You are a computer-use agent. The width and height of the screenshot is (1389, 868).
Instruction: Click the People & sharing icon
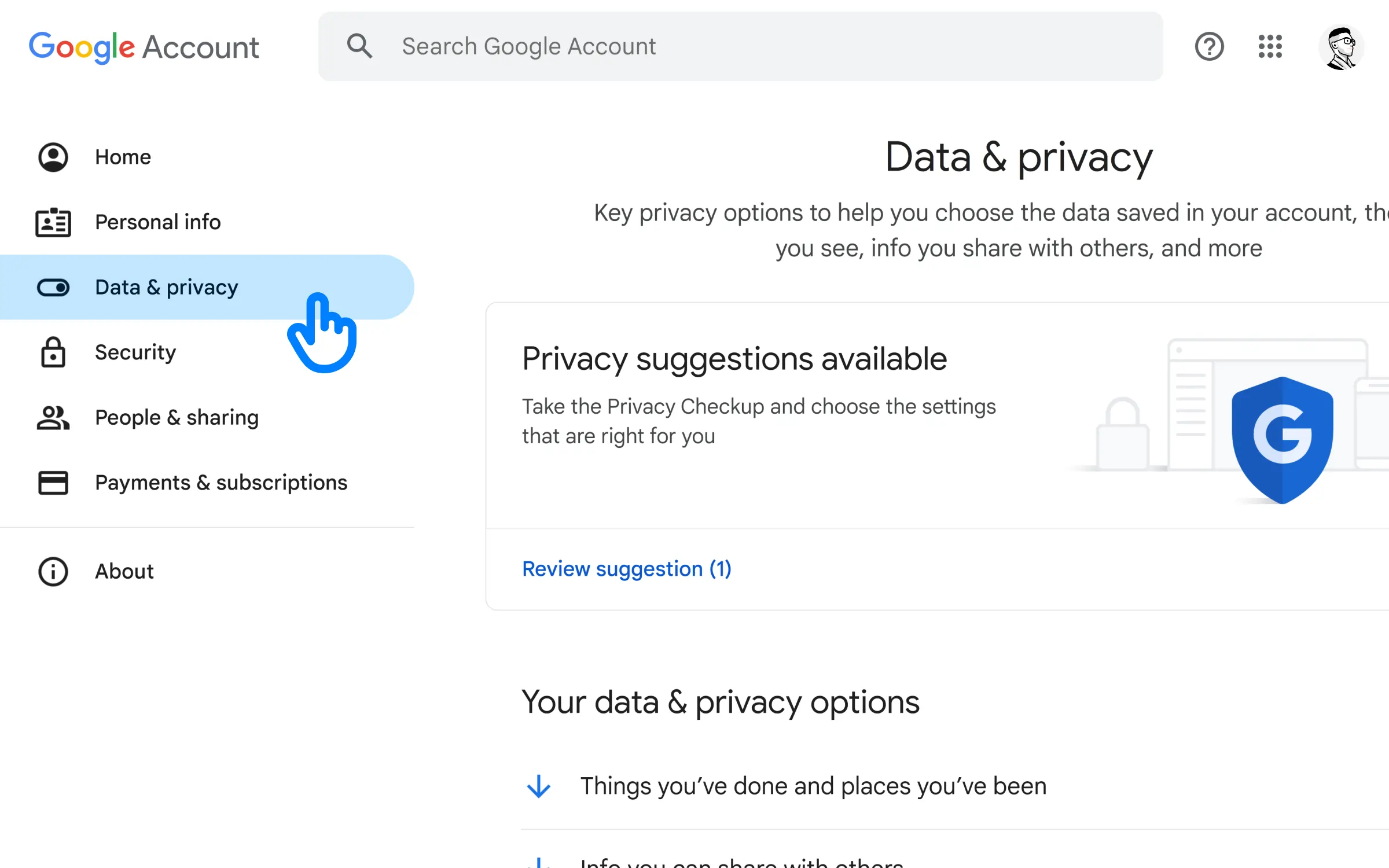coord(52,416)
